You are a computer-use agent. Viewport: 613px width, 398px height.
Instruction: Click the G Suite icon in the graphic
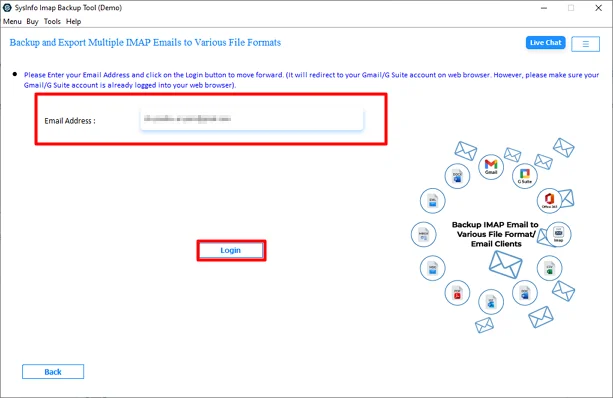[x=525, y=176]
